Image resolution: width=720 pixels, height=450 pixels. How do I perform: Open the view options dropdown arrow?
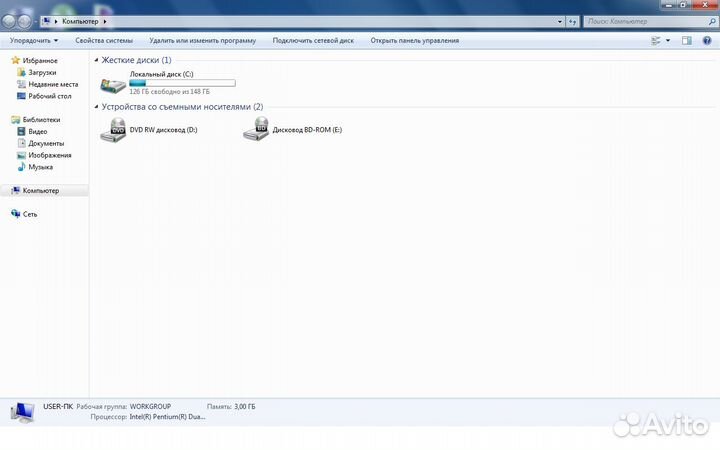tap(668, 40)
